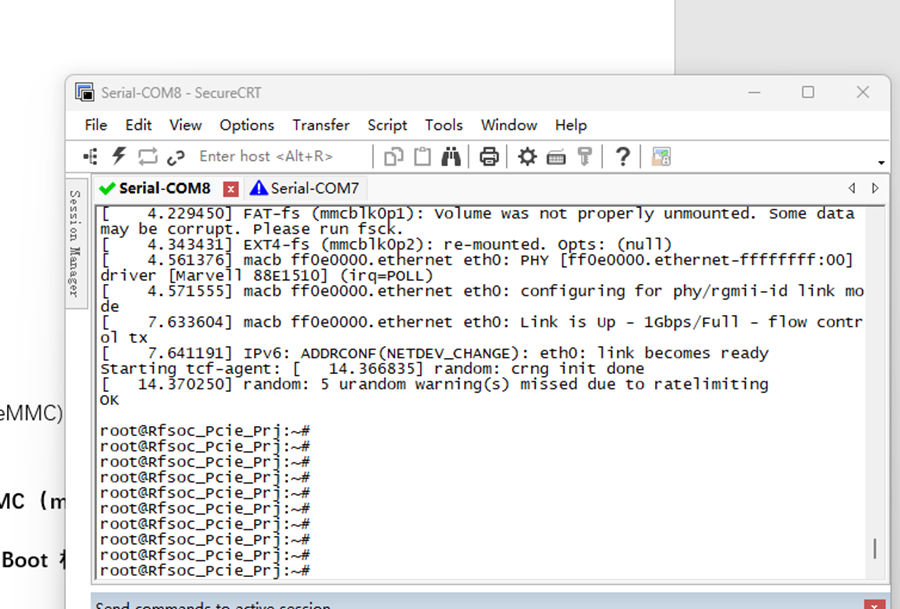Open the Session Manager side panel
The height and width of the screenshot is (609, 900).
75,243
